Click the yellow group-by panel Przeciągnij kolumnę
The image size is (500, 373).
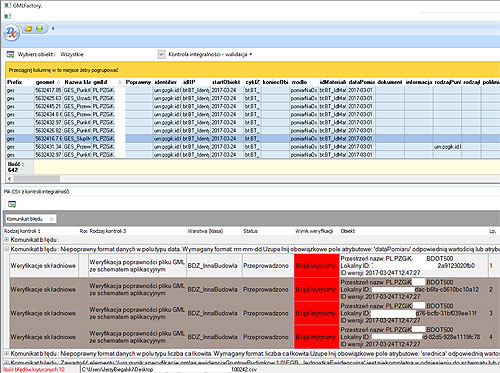click(252, 70)
